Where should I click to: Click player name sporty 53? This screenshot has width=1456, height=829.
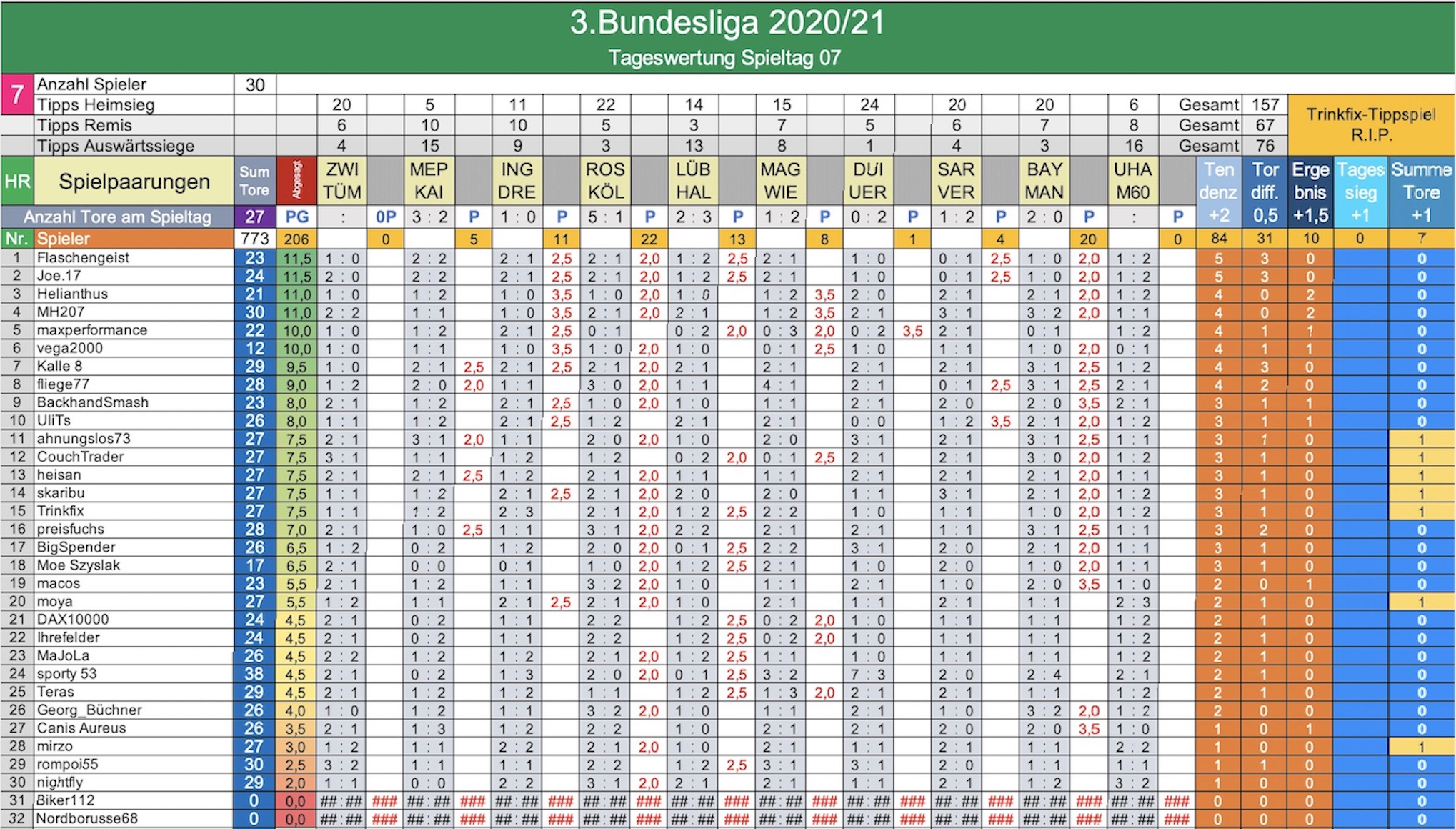(66, 674)
